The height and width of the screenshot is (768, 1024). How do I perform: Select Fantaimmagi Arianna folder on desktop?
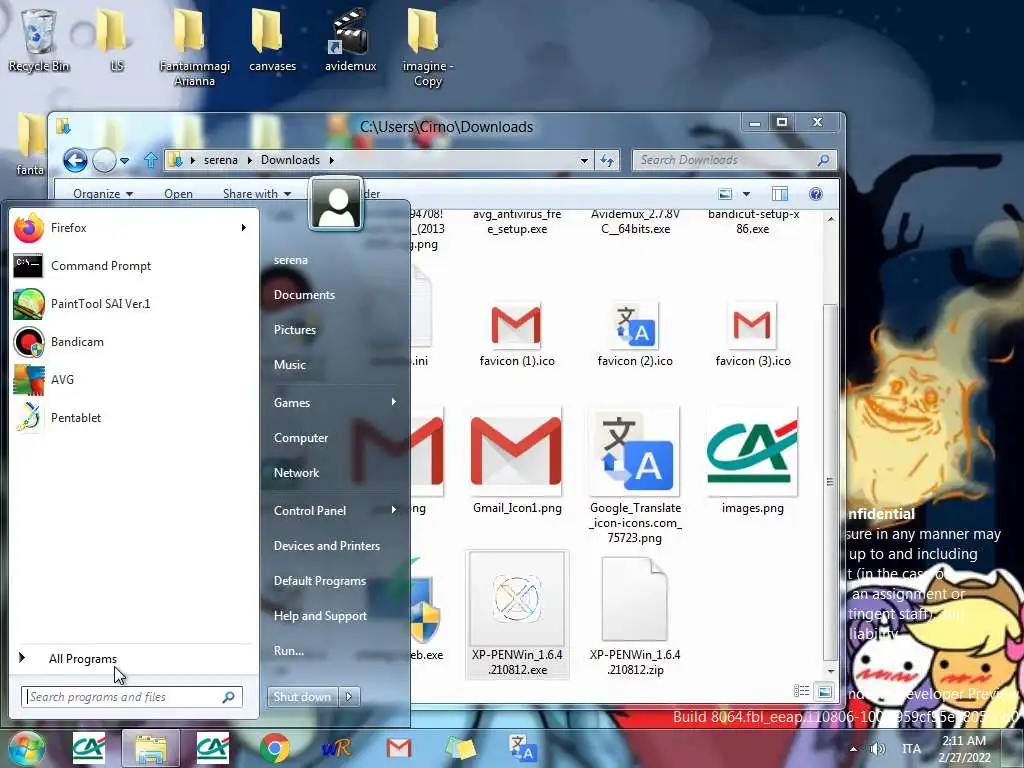point(195,47)
